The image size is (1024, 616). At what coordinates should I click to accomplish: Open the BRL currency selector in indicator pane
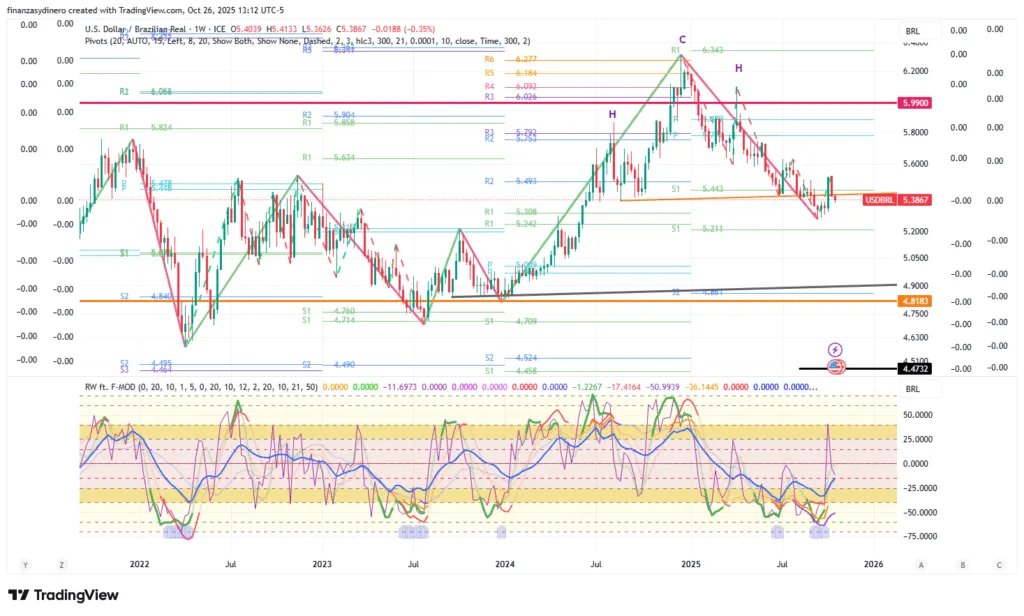pos(912,388)
